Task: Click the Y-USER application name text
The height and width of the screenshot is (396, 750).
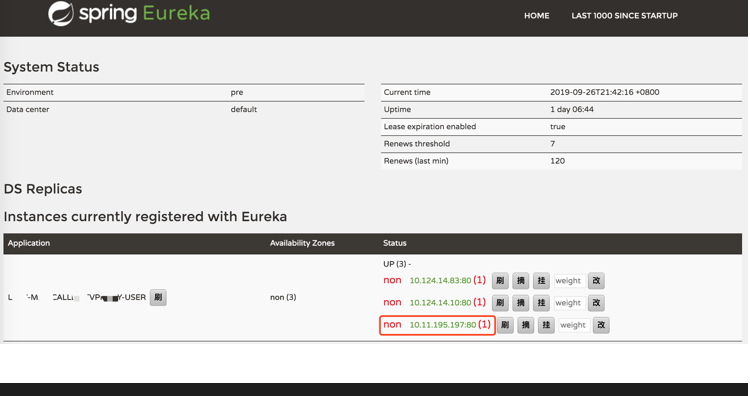Action: click(x=77, y=297)
